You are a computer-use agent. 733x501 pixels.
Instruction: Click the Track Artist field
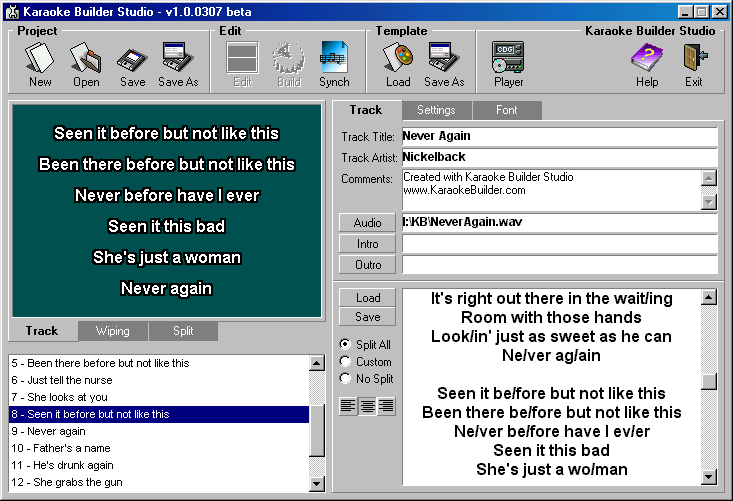point(560,157)
